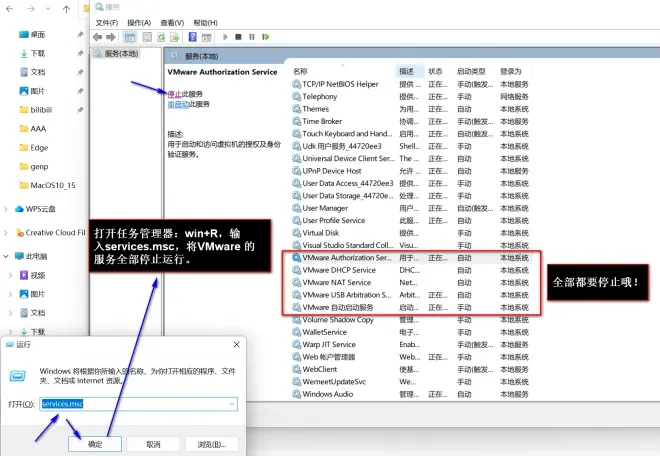Screen dimensions: 660x456
Task: Open genp folder in Explorer sidebar
Action: [x=34, y=167]
